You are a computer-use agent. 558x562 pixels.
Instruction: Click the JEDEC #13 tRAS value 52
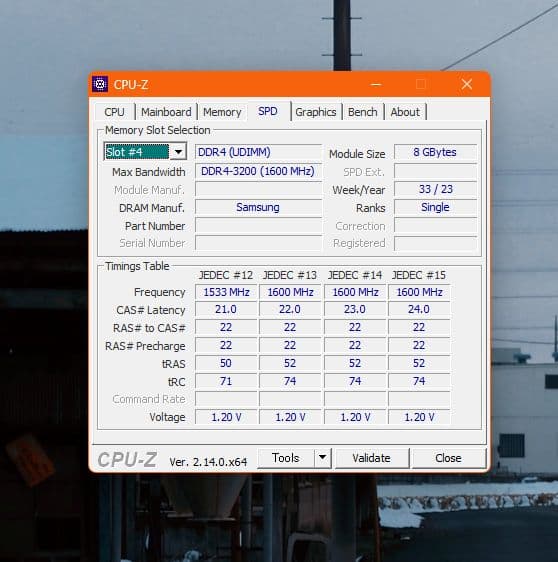[290, 363]
